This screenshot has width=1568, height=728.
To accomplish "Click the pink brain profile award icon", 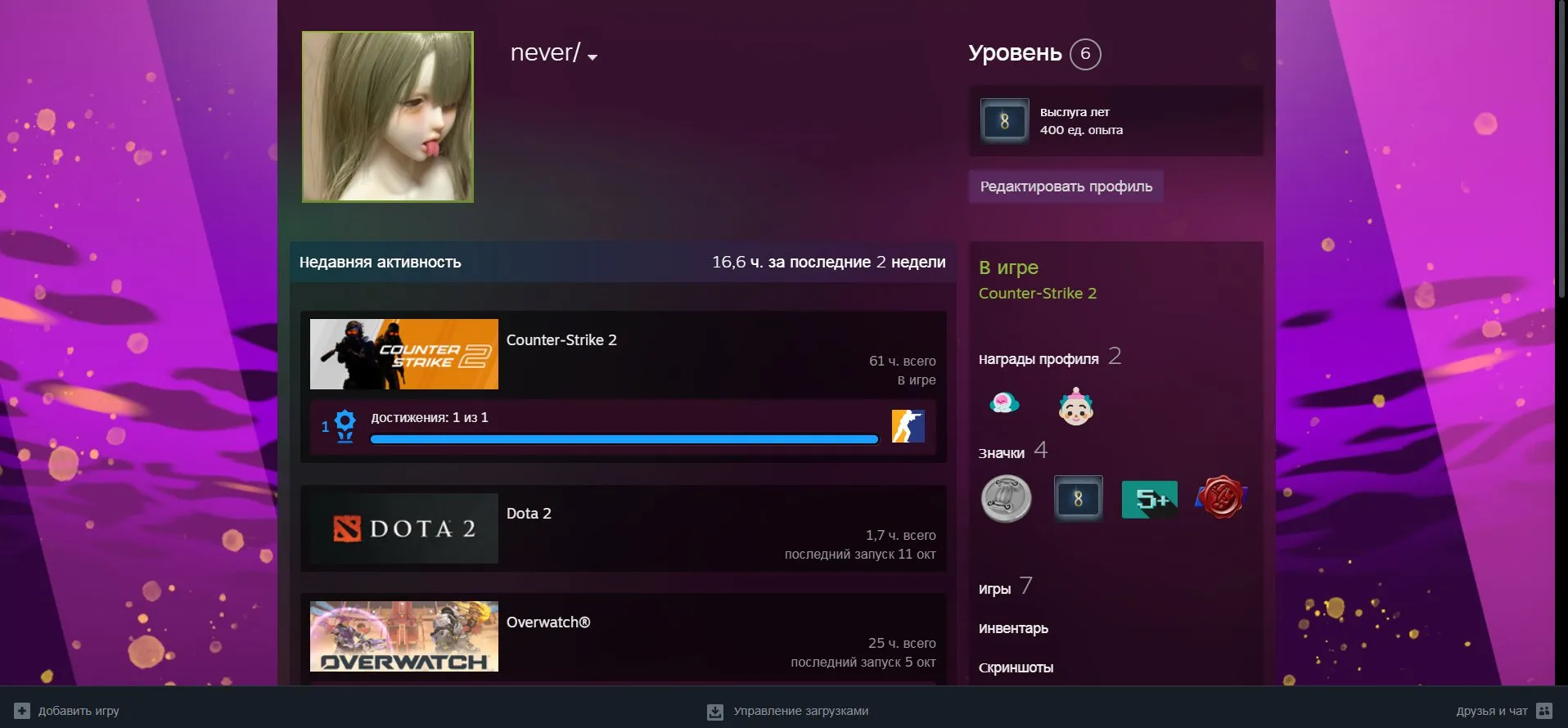I will pyautogui.click(x=1004, y=403).
